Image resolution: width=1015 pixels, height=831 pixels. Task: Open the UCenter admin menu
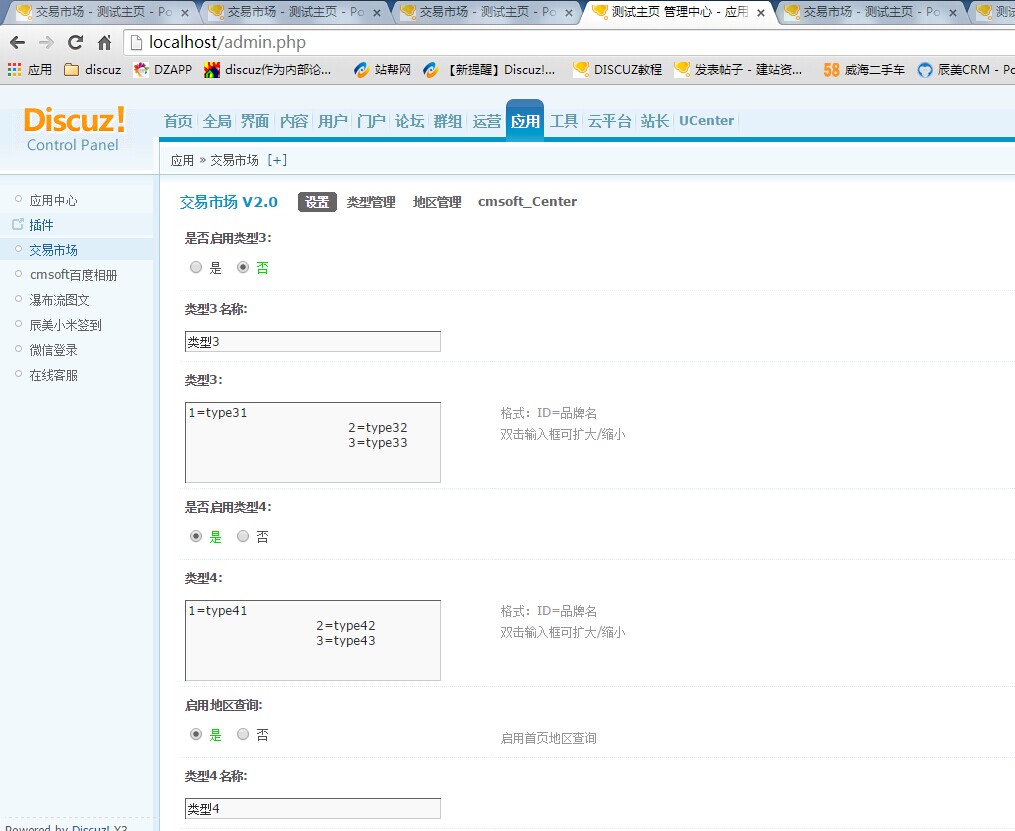click(x=706, y=121)
